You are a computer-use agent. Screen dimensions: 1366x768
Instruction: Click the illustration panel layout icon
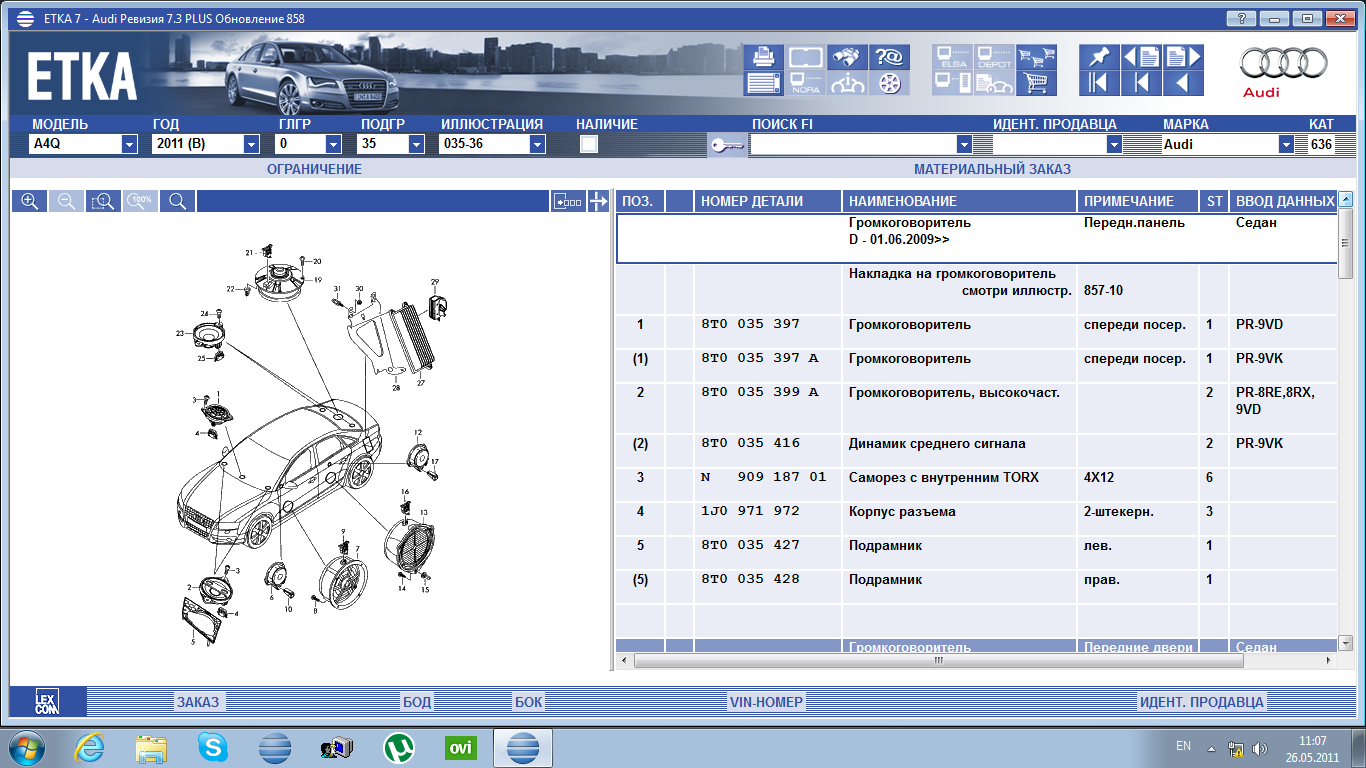pyautogui.click(x=568, y=201)
